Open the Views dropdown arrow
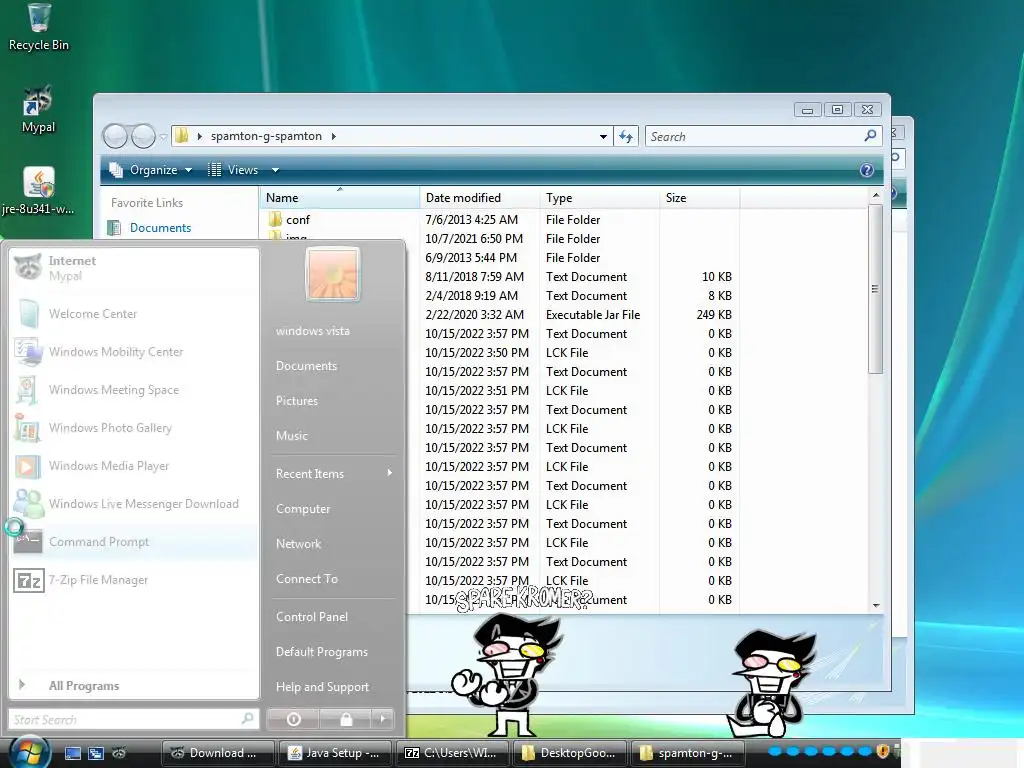Viewport: 1024px width, 768px height. 276,170
